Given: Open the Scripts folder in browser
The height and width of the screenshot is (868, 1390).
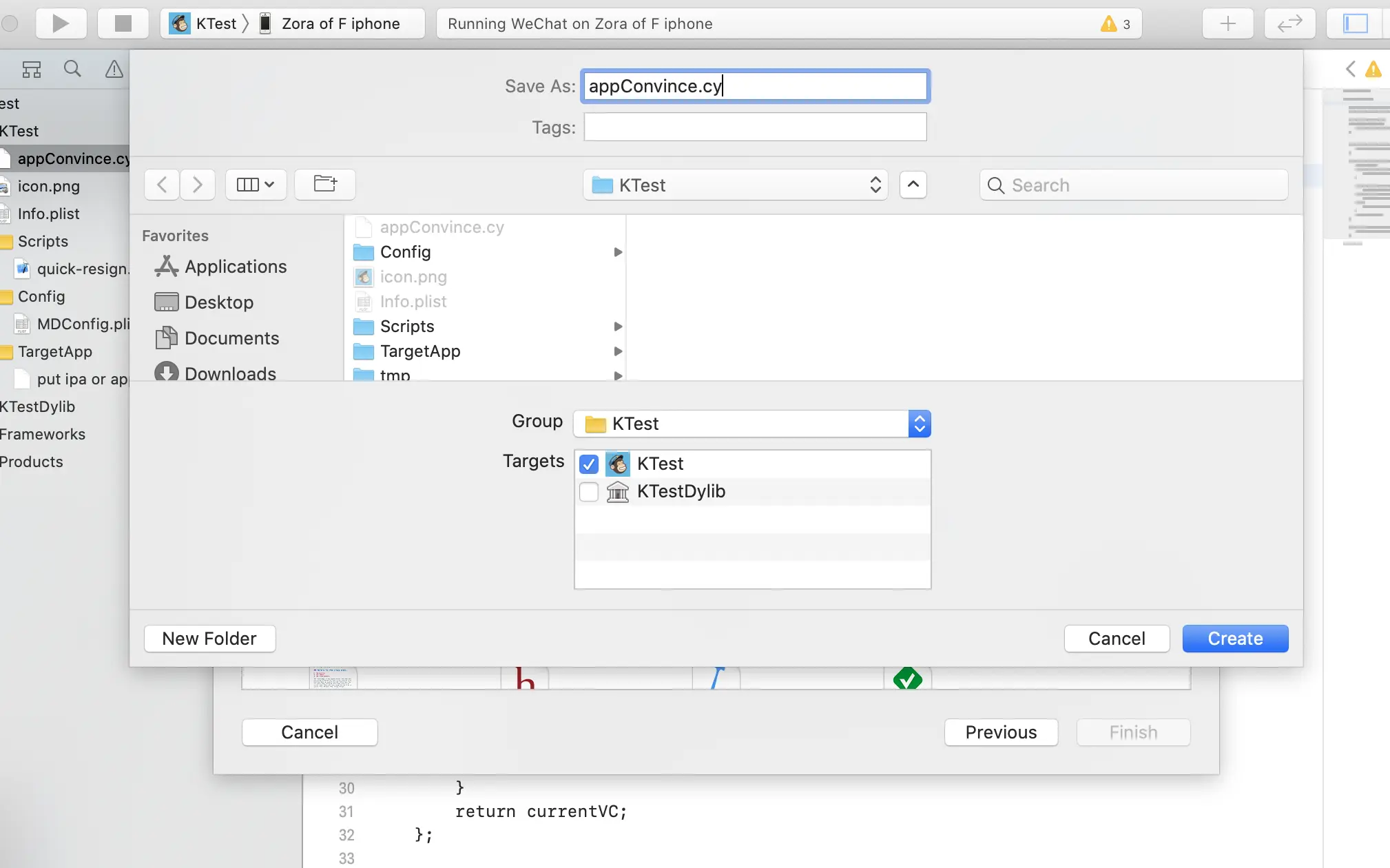Looking at the screenshot, I should [406, 327].
